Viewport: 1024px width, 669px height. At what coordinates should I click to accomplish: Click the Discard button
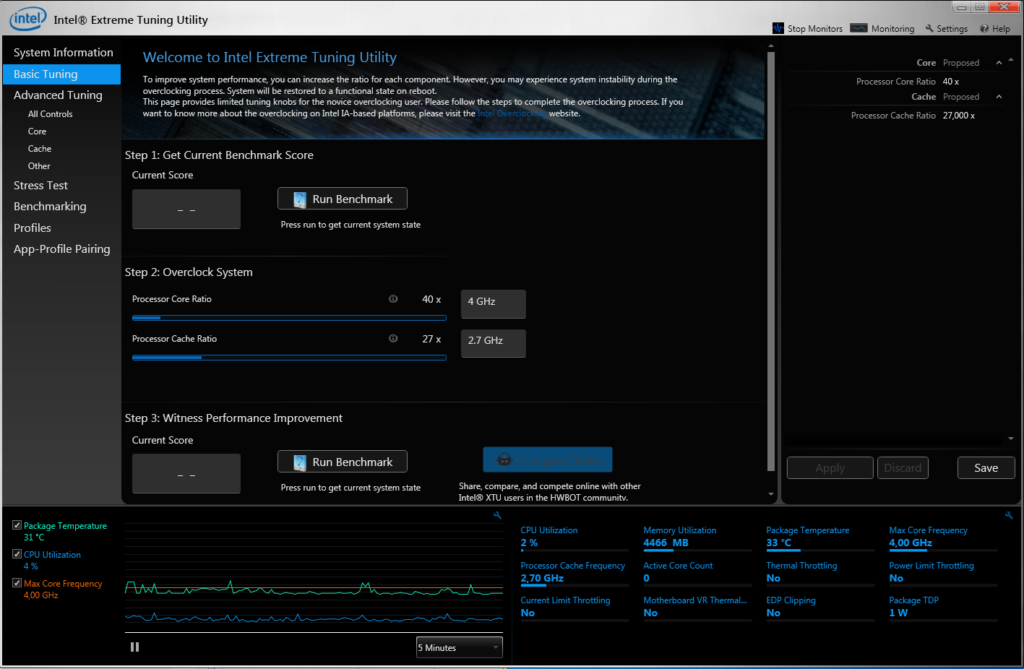point(903,468)
